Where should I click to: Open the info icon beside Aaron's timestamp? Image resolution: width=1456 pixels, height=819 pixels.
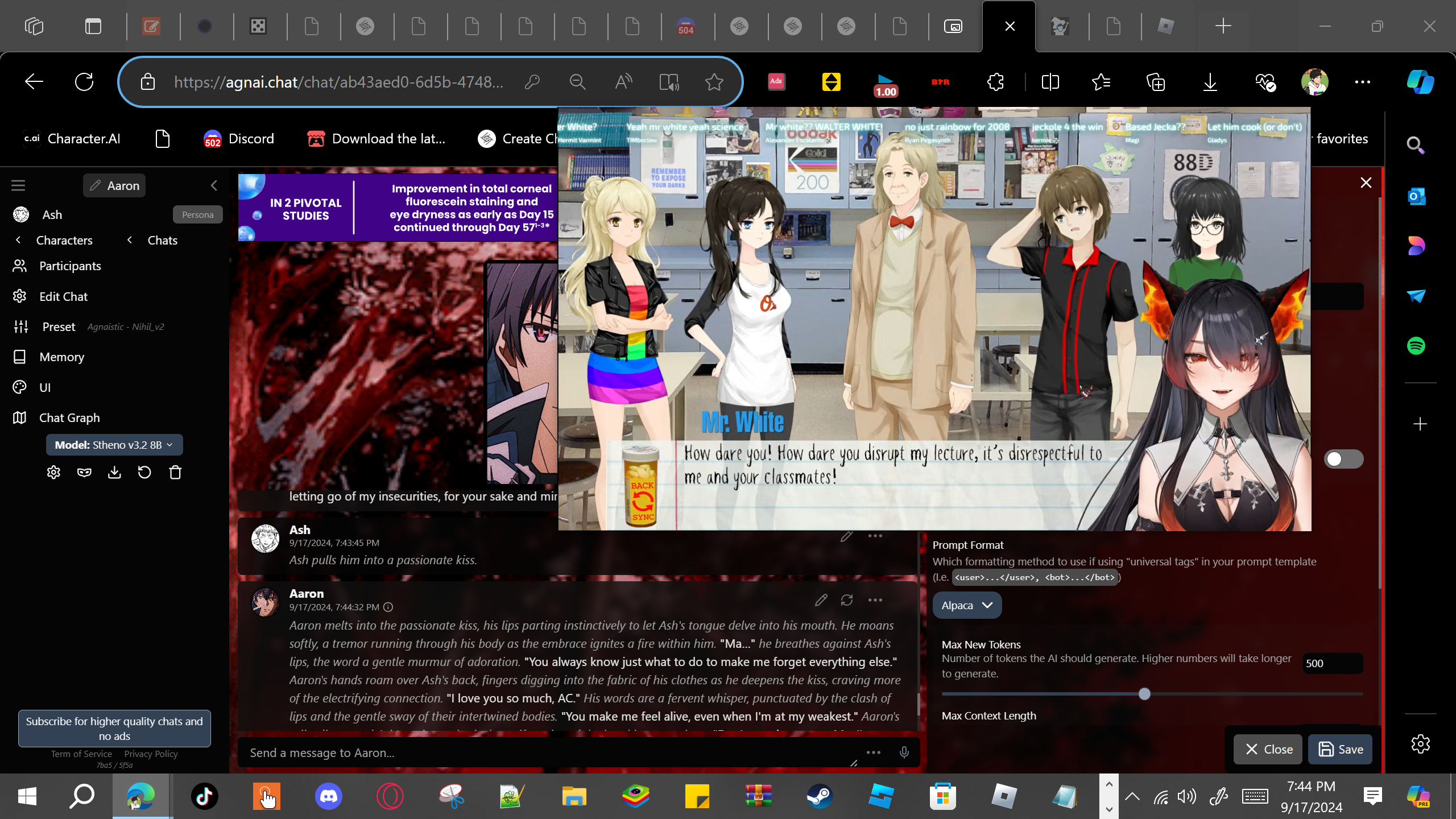click(x=388, y=607)
